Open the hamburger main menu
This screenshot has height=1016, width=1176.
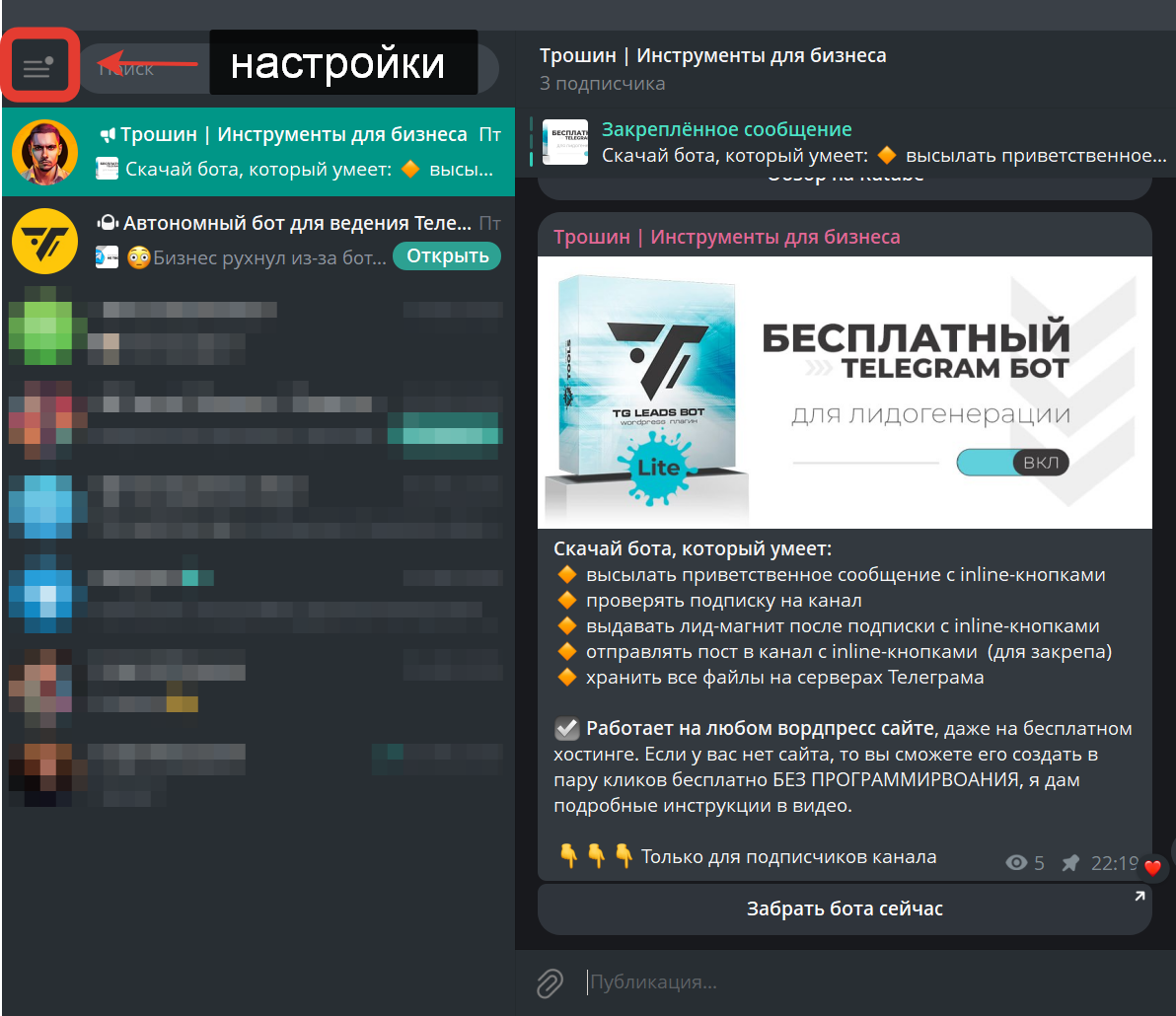click(38, 67)
